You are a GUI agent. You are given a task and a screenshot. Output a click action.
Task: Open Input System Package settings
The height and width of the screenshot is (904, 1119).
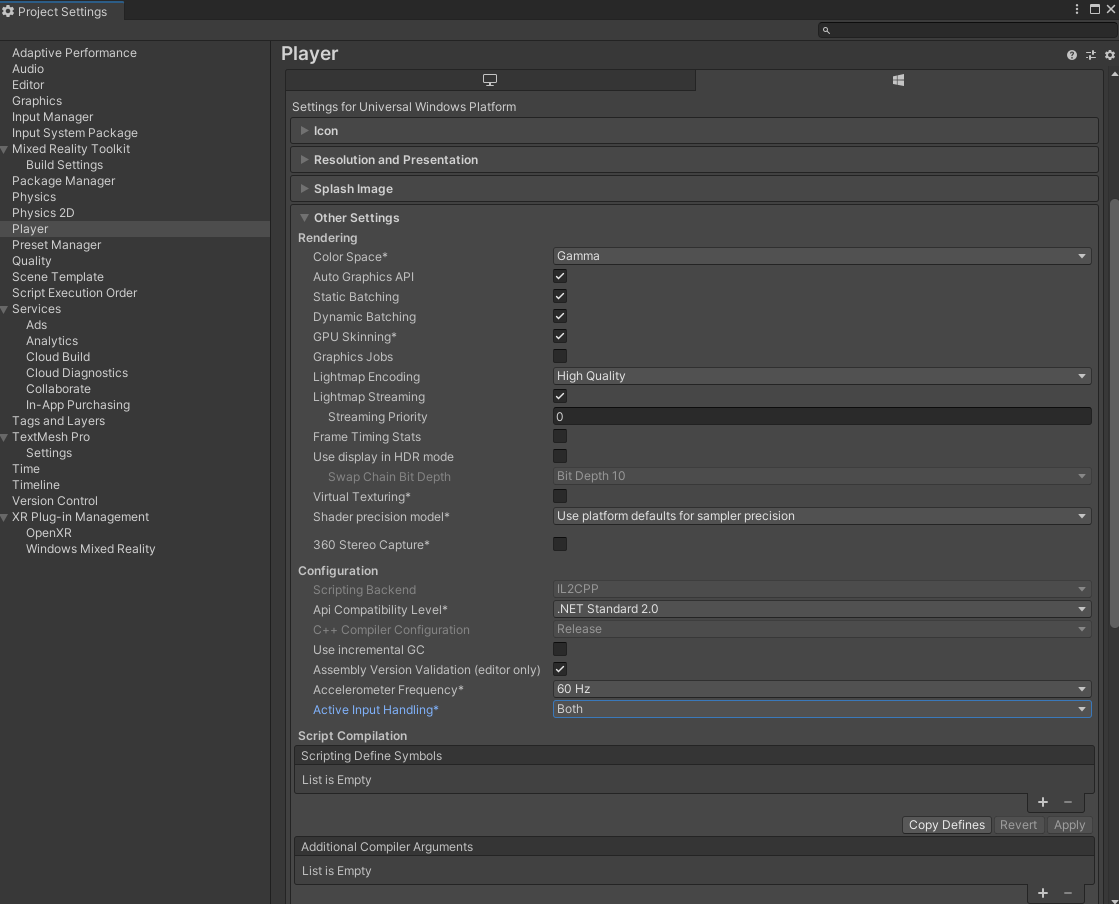(x=75, y=133)
